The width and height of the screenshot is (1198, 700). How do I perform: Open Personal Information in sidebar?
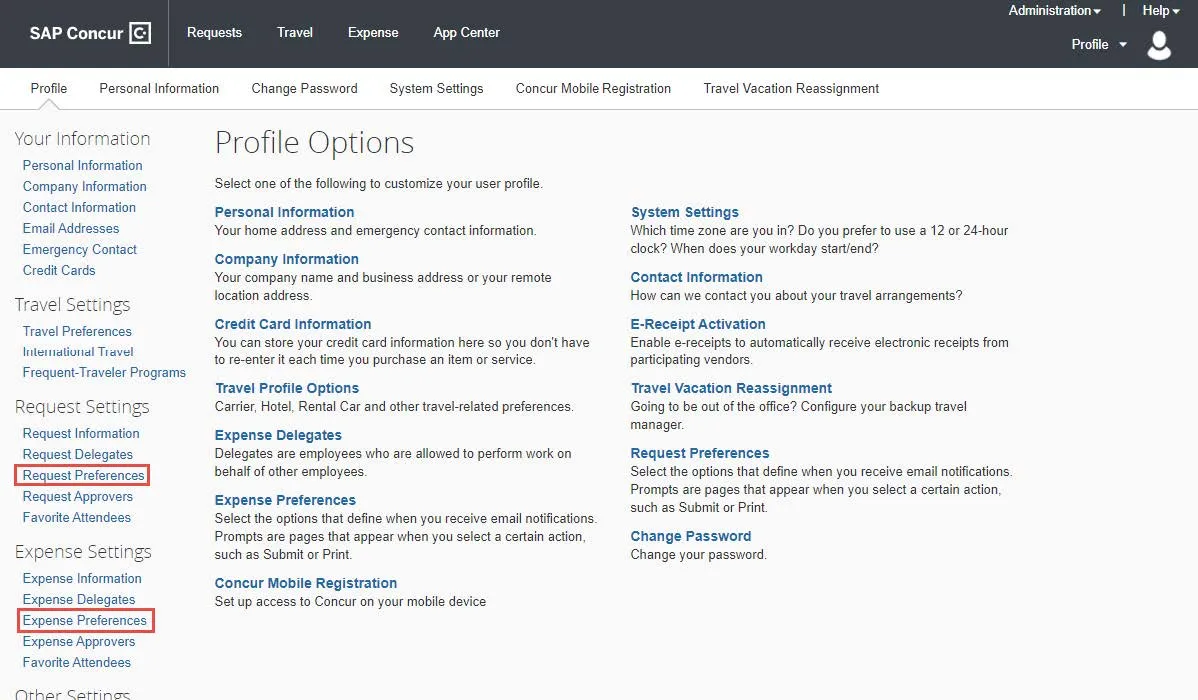(x=83, y=166)
